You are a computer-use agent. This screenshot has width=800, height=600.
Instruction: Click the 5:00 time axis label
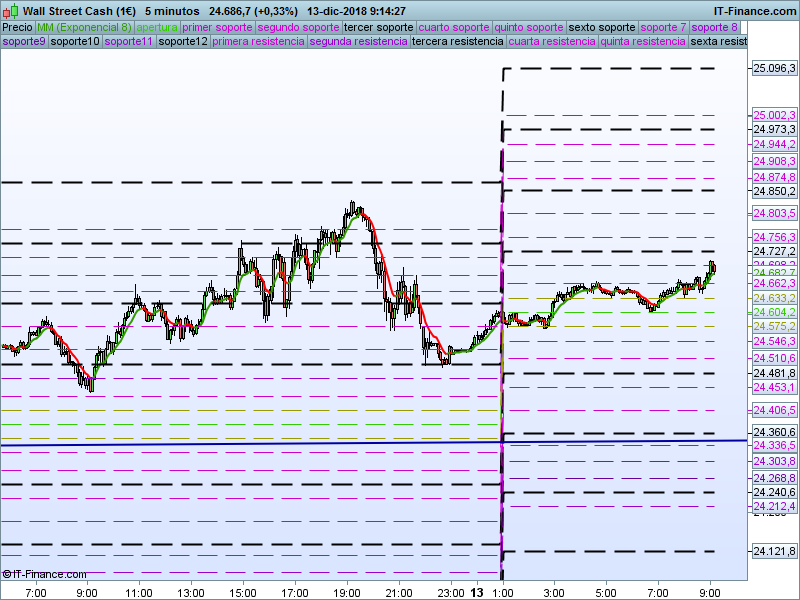606,593
